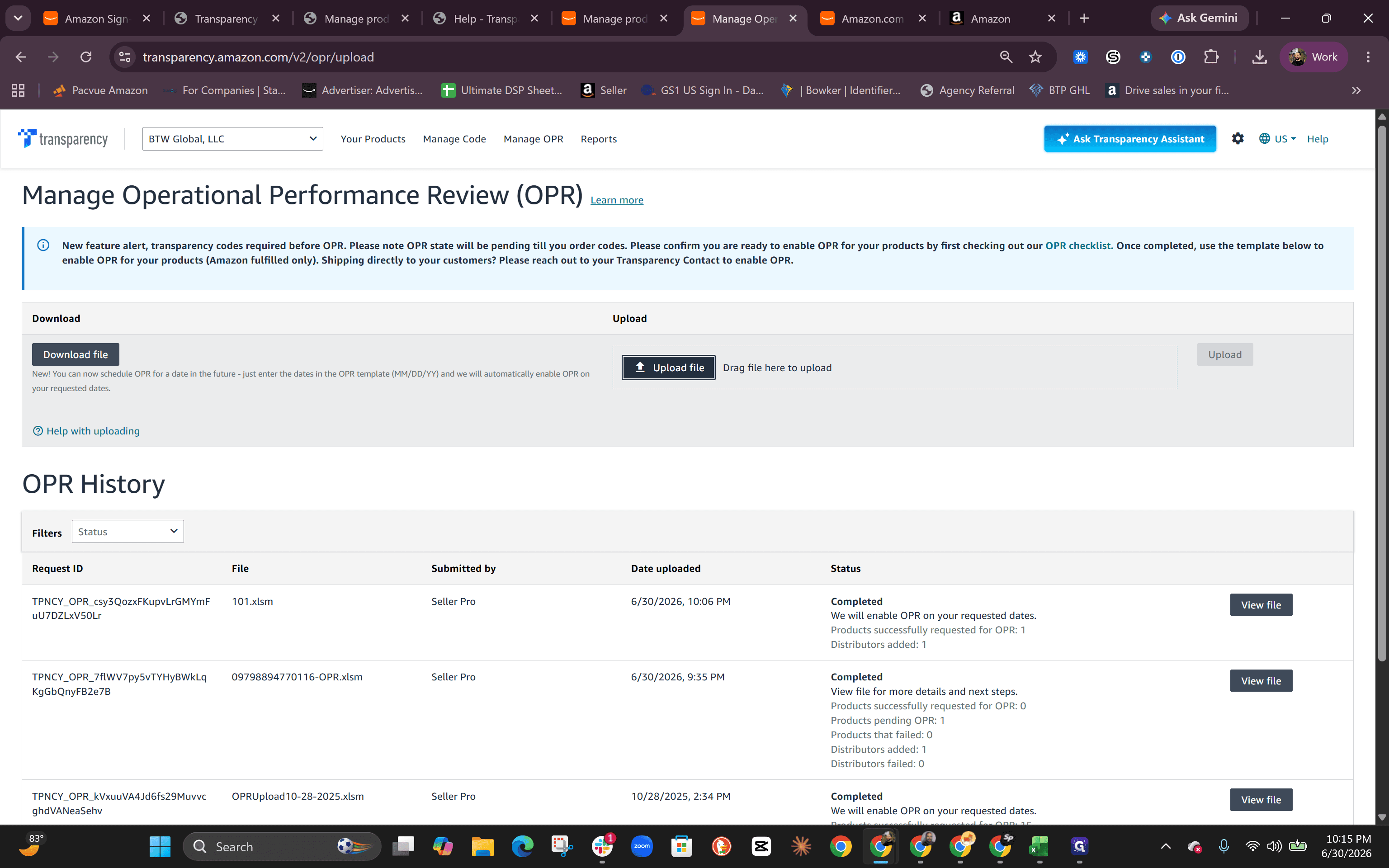Open the bookmarks apps grid icon
Screen dimensions: 1389x868
18,90
